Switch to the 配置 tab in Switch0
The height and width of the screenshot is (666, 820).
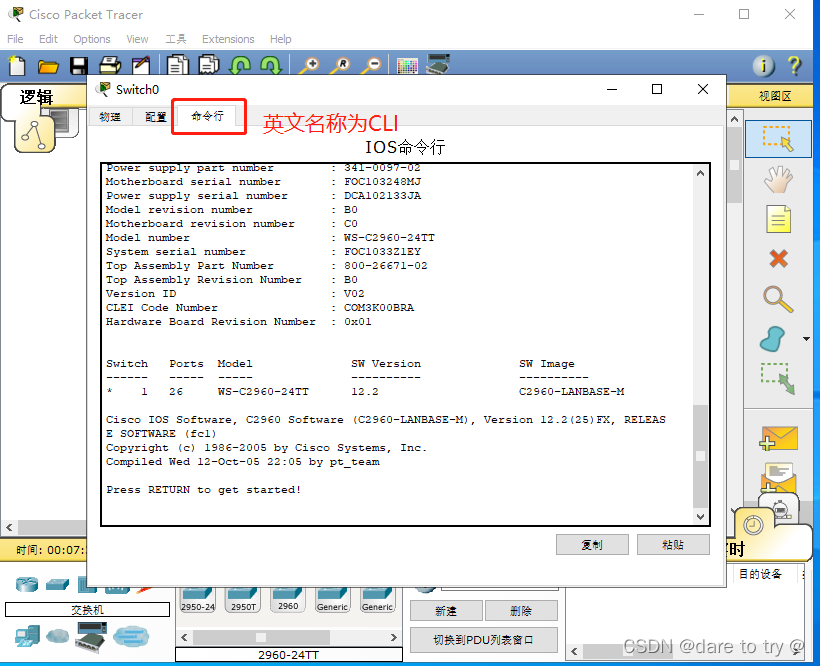pyautogui.click(x=155, y=117)
